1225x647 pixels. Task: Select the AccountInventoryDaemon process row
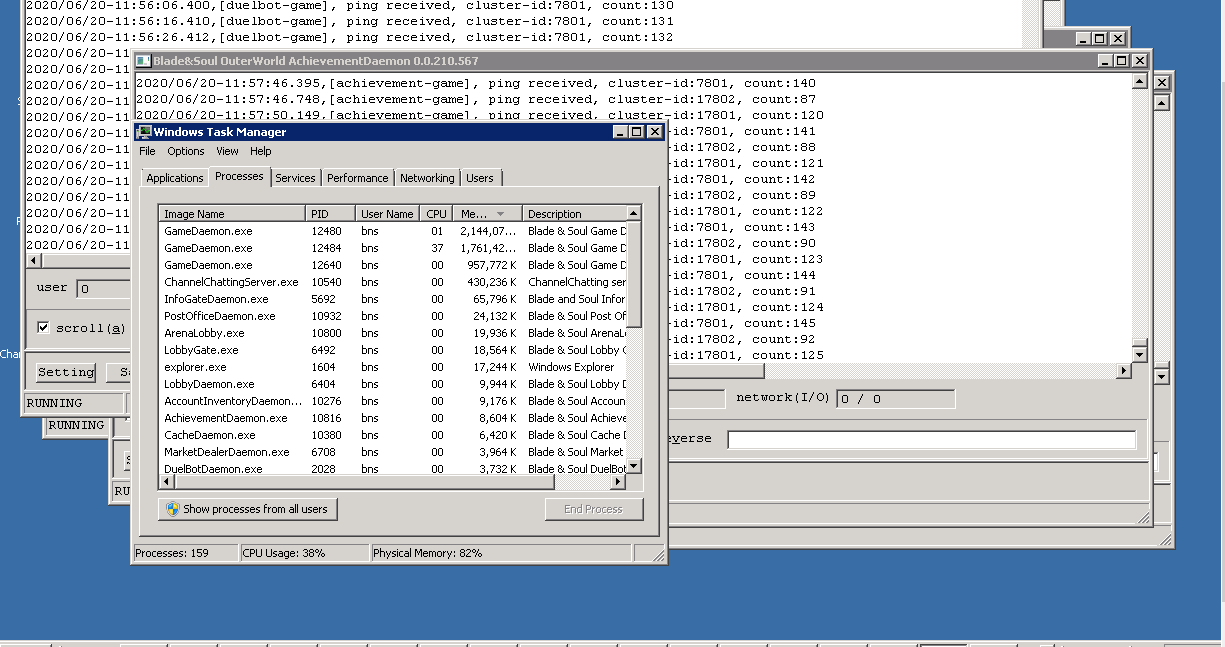(393, 401)
